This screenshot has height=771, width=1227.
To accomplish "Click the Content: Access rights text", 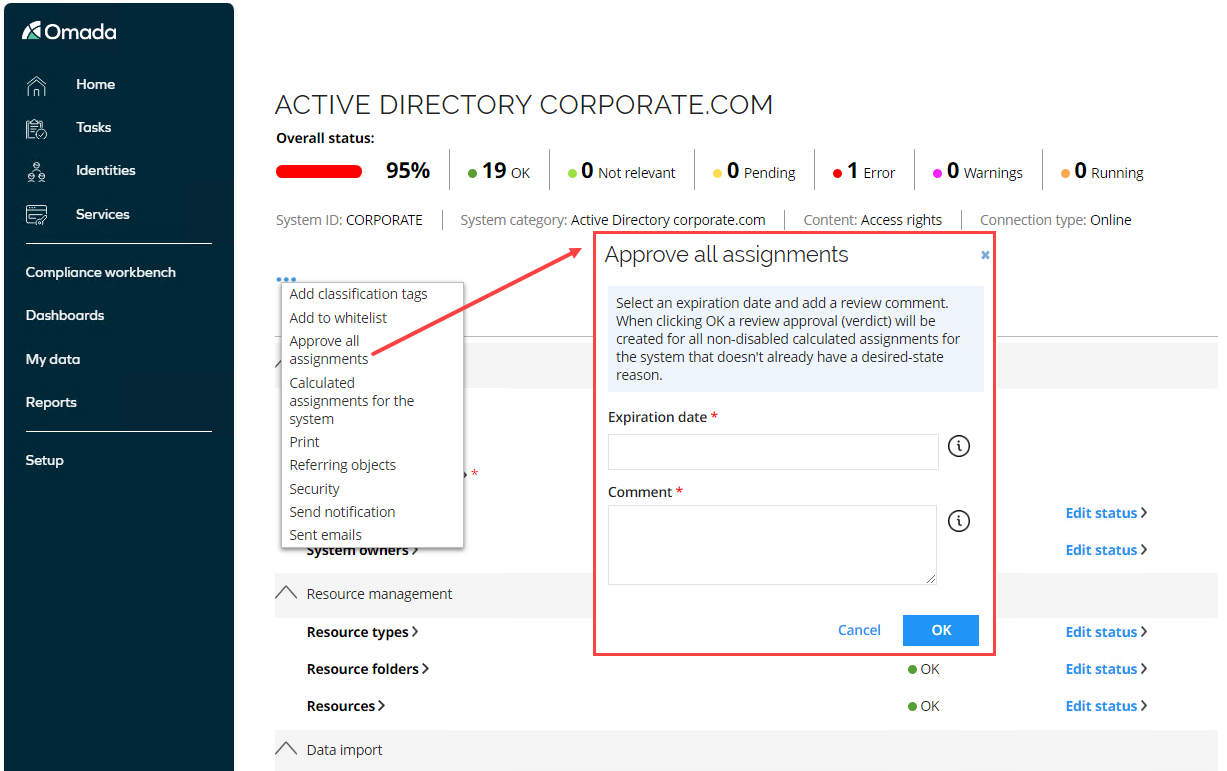I will pyautogui.click(x=873, y=220).
